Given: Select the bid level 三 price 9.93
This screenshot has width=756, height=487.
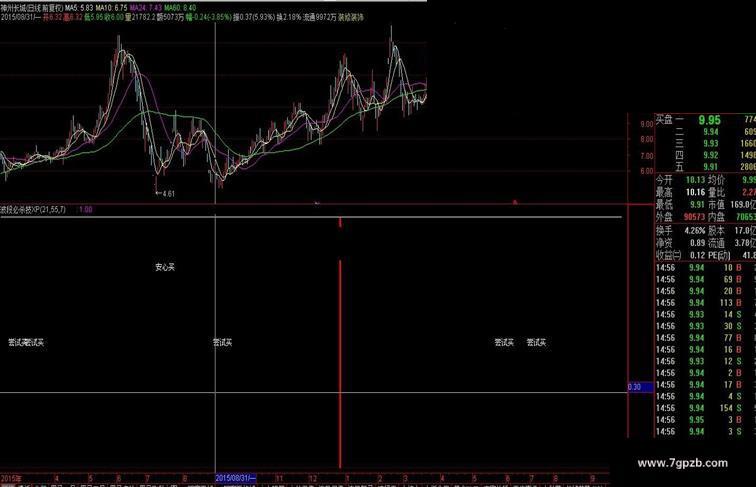Looking at the screenshot, I should [711, 143].
